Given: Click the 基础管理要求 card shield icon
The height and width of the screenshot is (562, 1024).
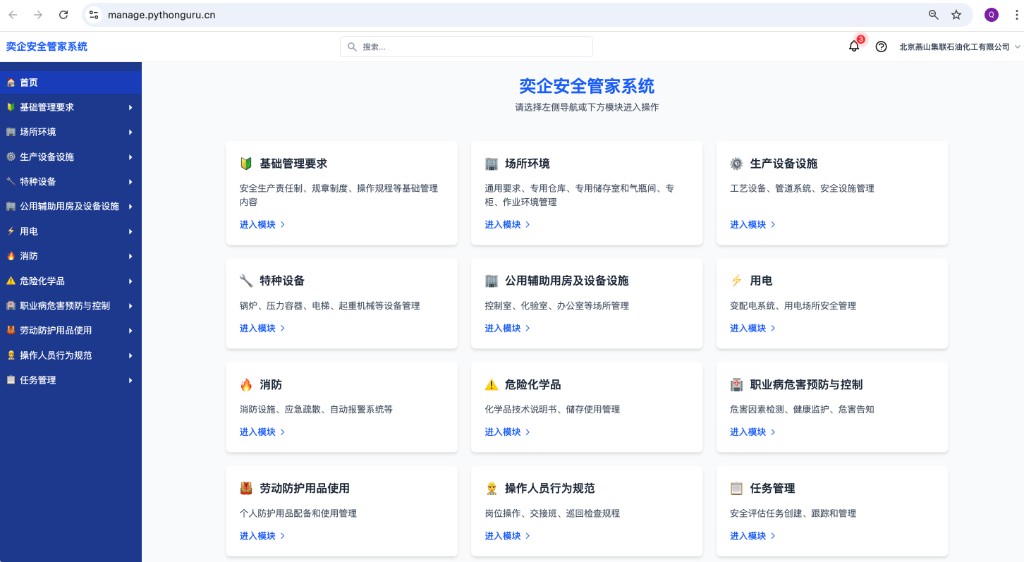Looking at the screenshot, I should (246, 163).
